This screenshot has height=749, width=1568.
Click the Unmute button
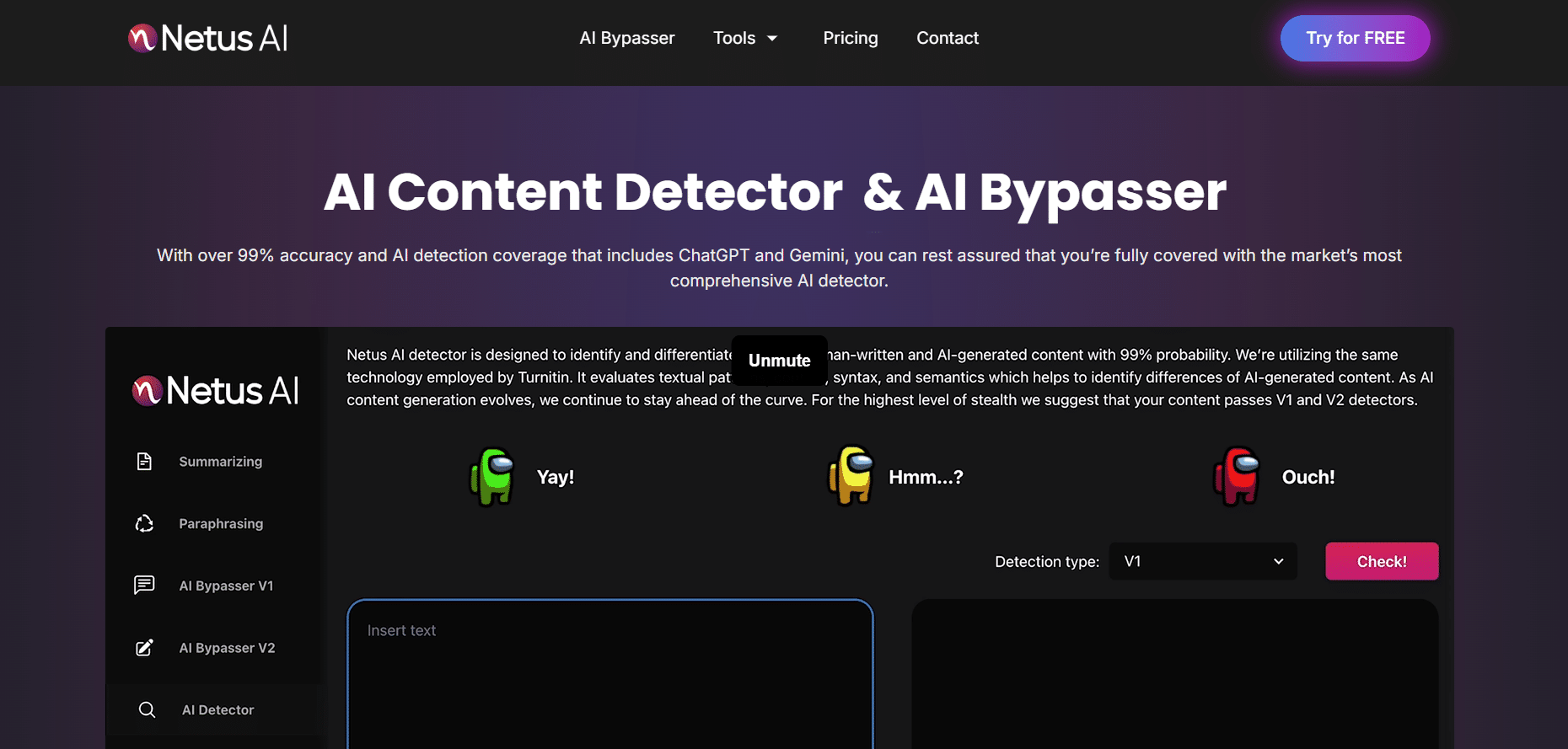click(x=780, y=361)
